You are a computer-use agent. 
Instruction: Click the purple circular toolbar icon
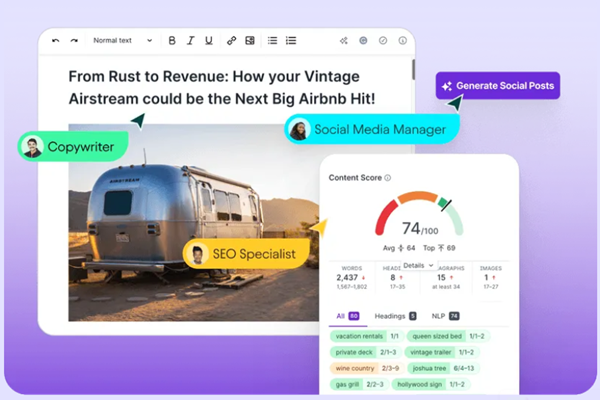coord(363,41)
